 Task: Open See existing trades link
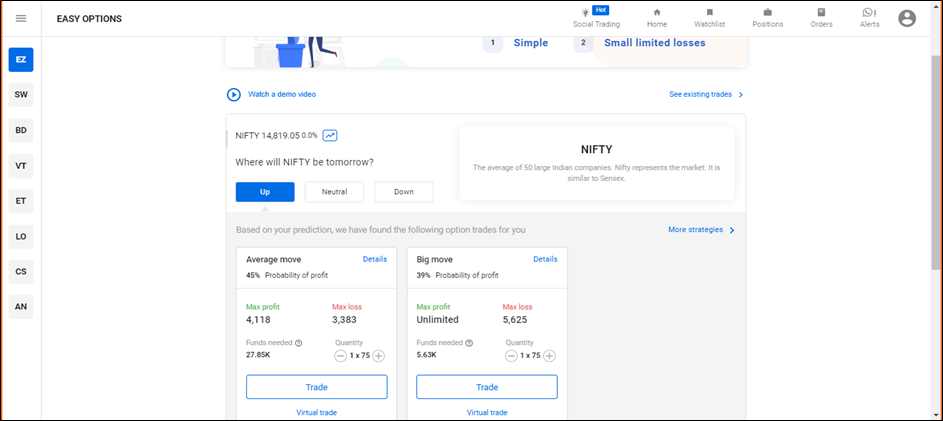tap(706, 95)
